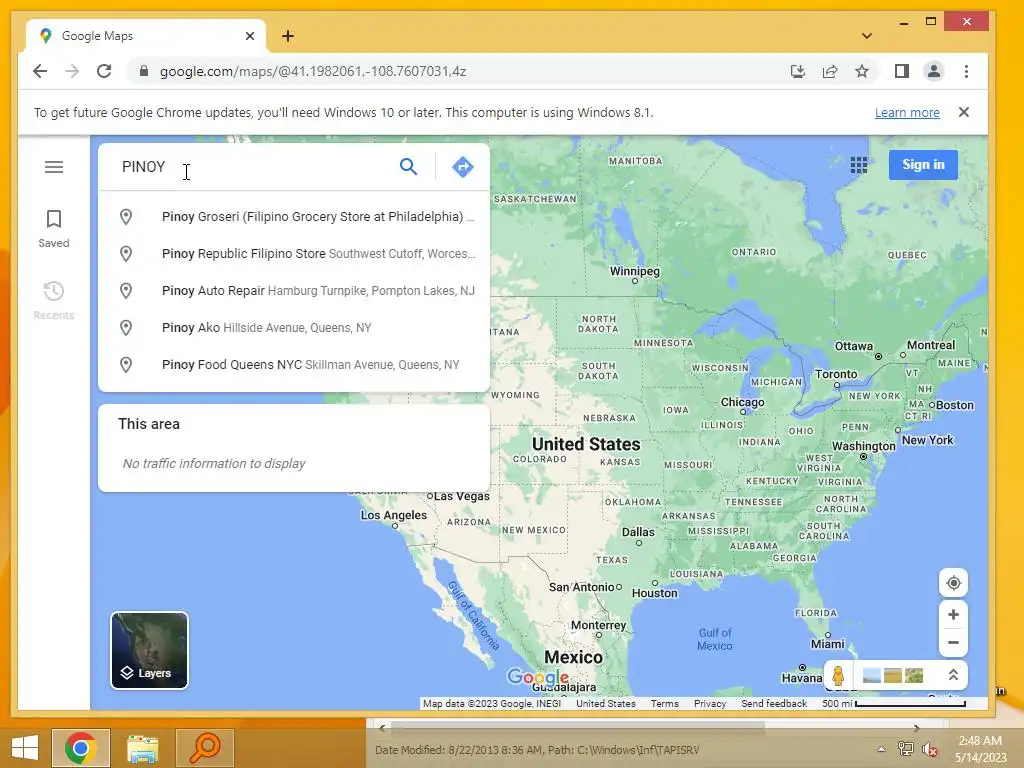Viewport: 1024px width, 768px height.
Task: Zoom in the map with plus button
Action: [953, 615]
